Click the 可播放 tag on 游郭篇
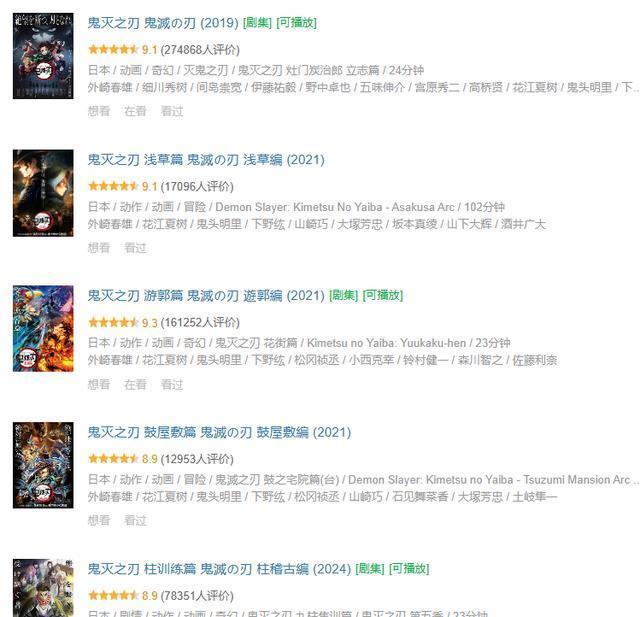Screen dimensions: 640x617 coord(383,295)
